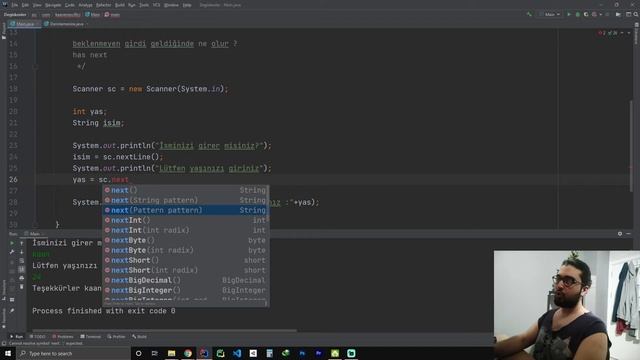
Task: Click pin tab icon in Run panel
Action: [x=12, y=311]
